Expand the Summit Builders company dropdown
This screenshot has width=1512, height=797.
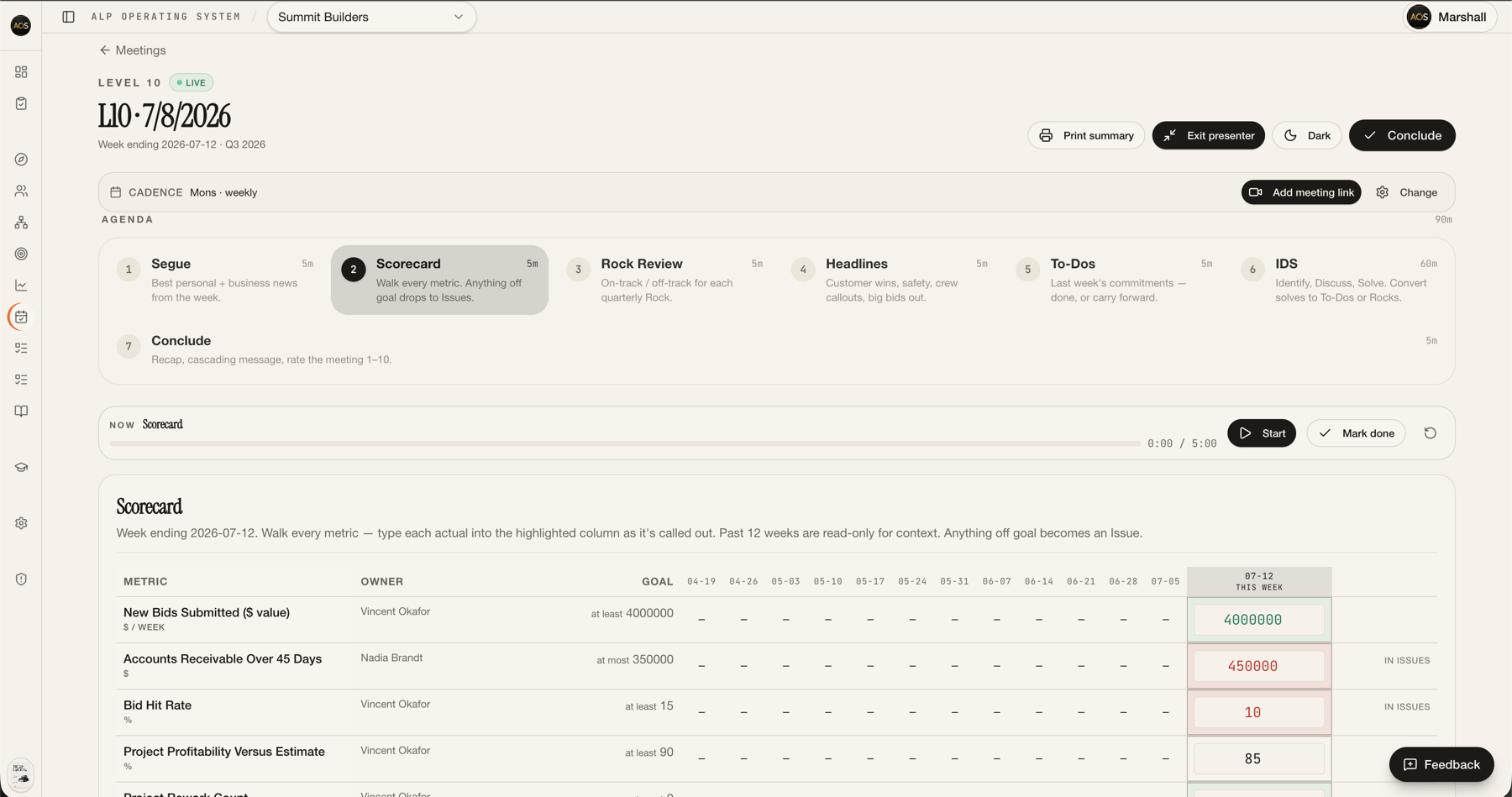click(371, 17)
